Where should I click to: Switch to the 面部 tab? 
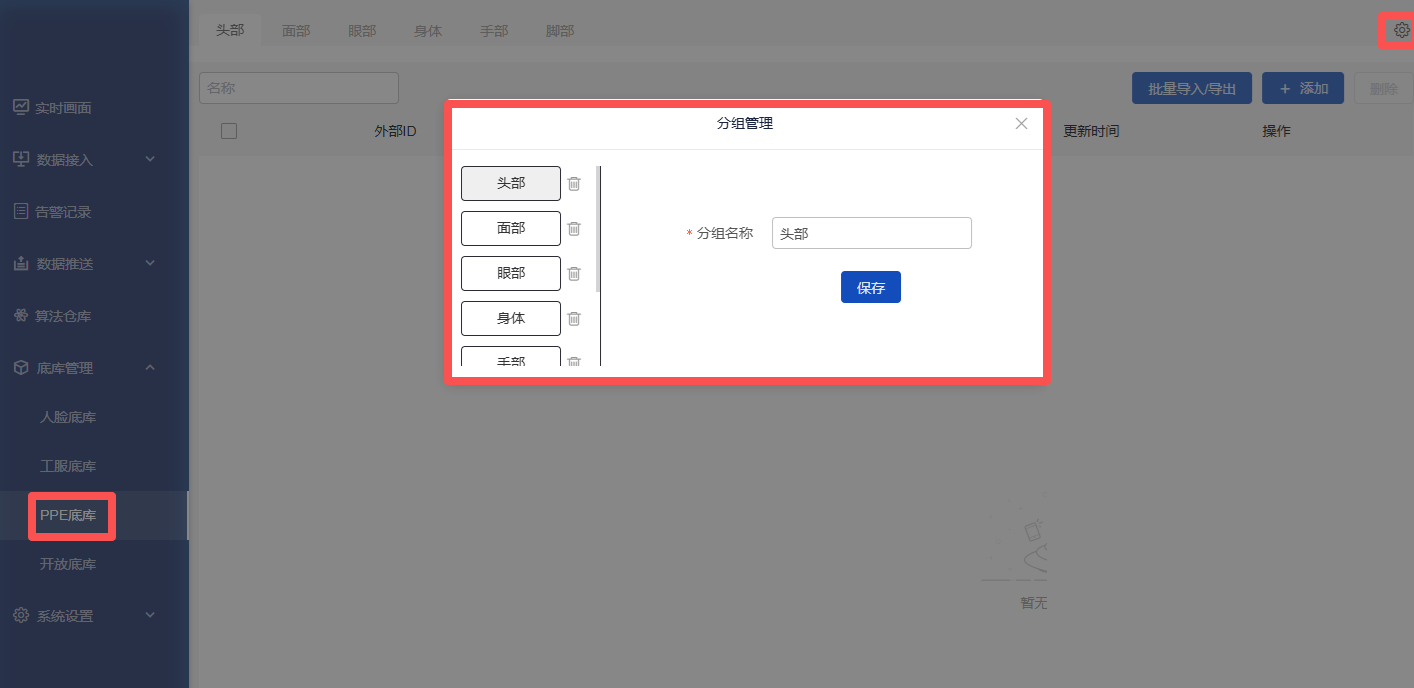pyautogui.click(x=296, y=31)
